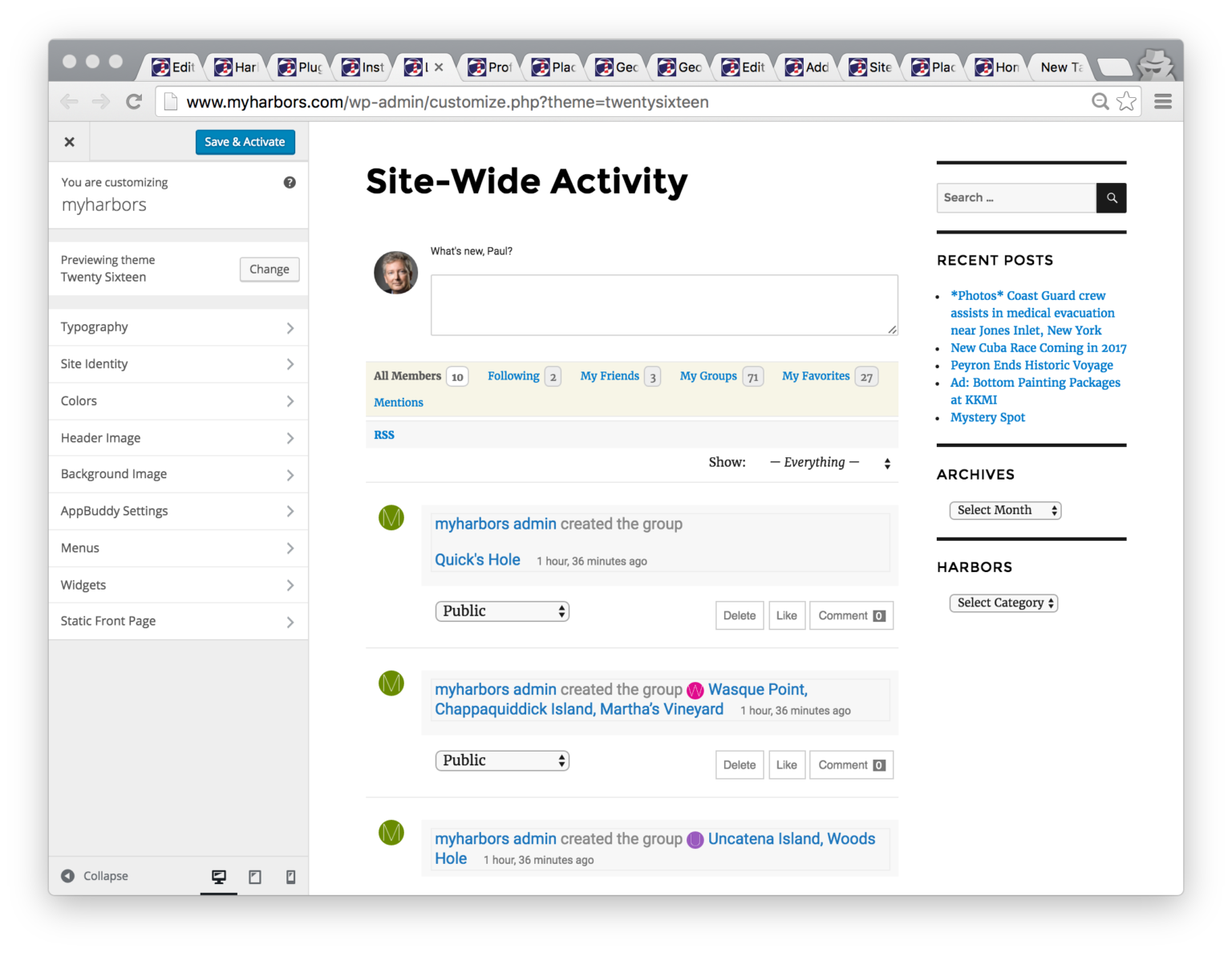The height and width of the screenshot is (953, 1232).
Task: Click the browser forward arrow
Action: [101, 102]
